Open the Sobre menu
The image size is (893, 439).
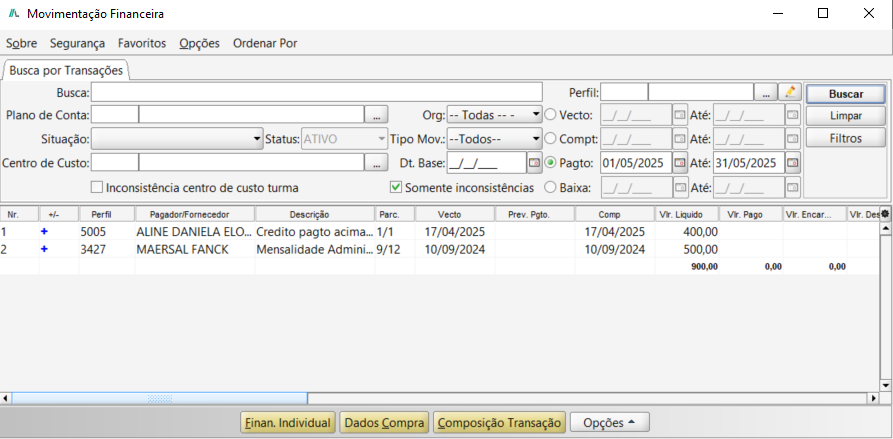22,43
